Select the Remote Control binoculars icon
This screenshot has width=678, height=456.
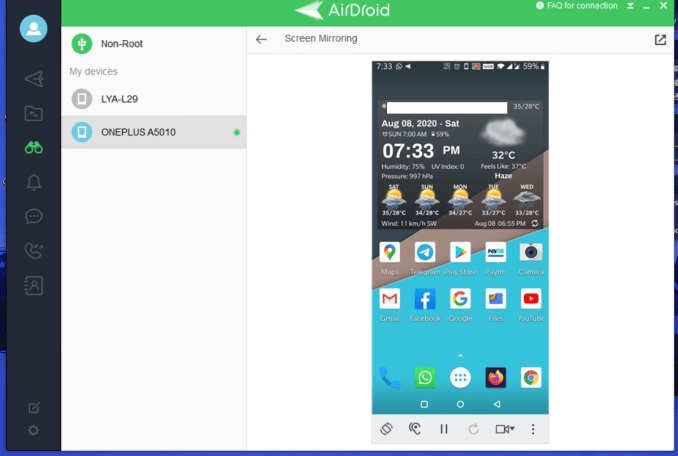coord(34,147)
